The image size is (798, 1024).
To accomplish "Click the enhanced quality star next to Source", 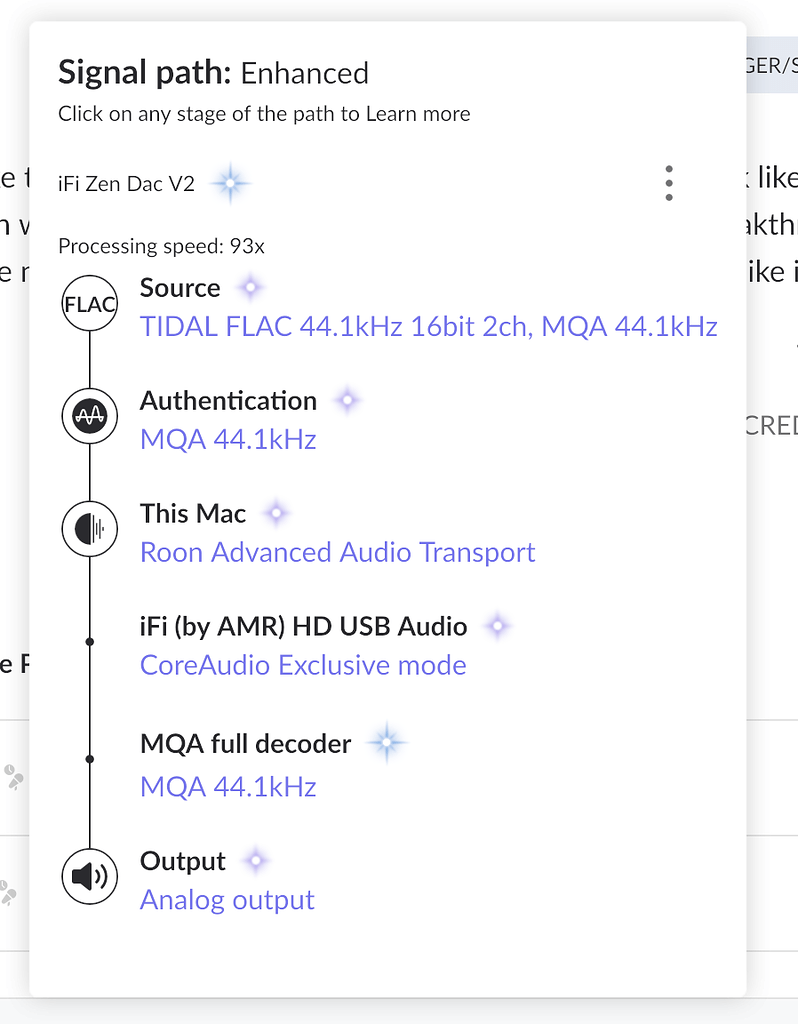I will (250, 286).
